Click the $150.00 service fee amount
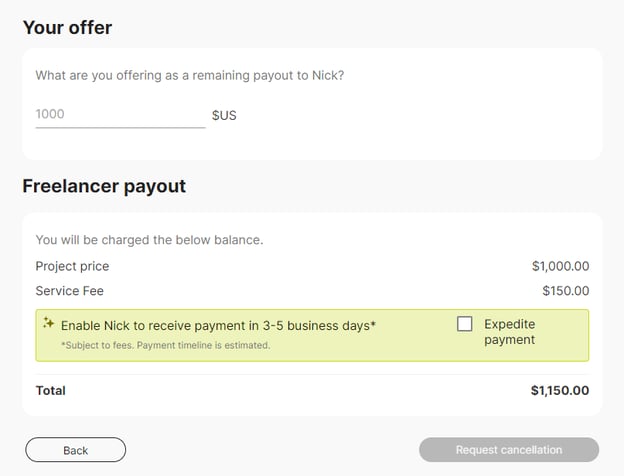The width and height of the screenshot is (624, 476). [564, 291]
